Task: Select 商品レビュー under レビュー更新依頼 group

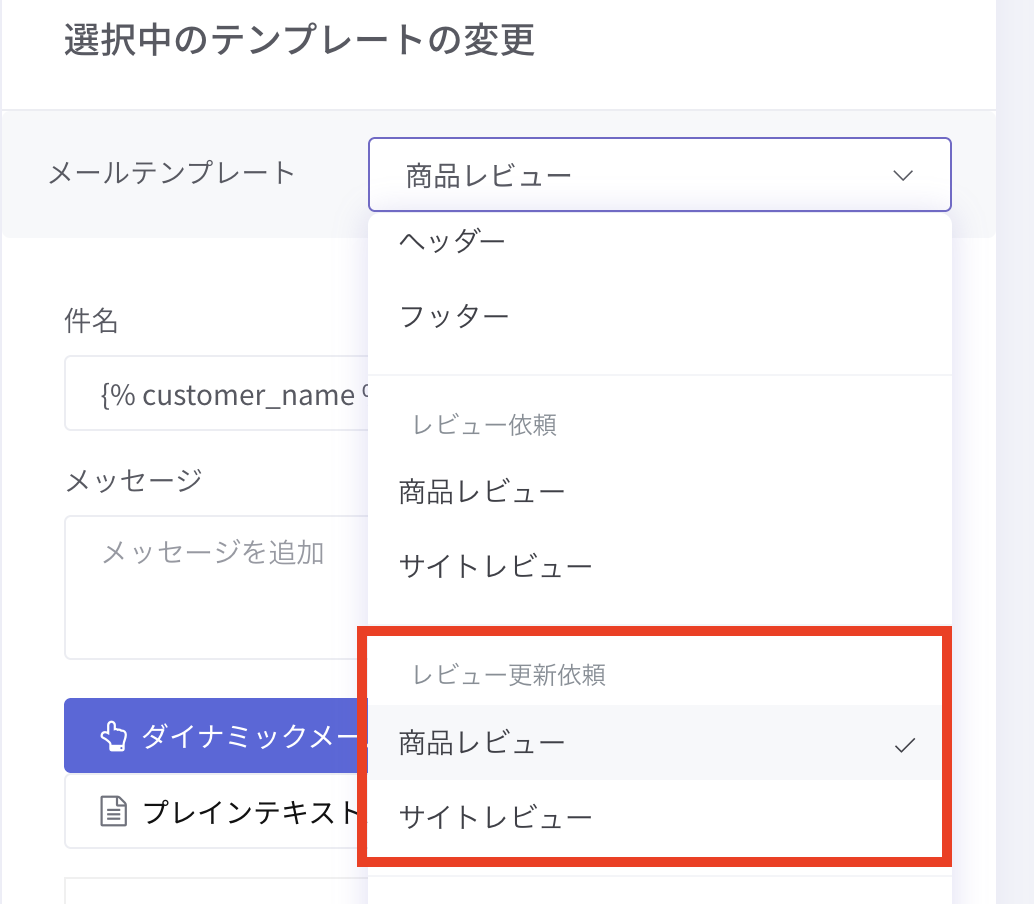Action: (482, 743)
